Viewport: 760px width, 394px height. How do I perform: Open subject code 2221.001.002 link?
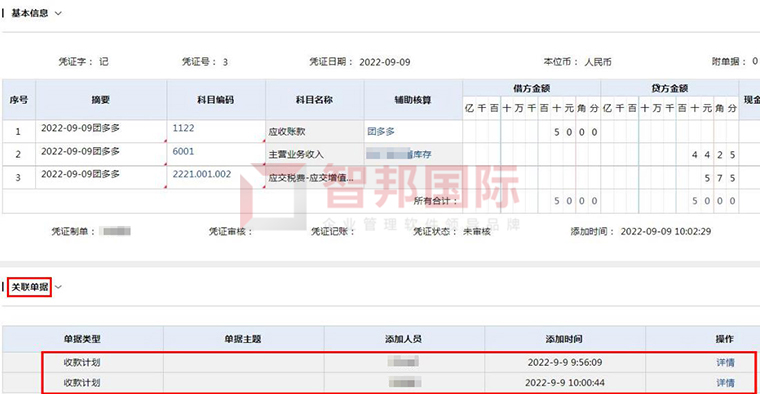coord(202,174)
